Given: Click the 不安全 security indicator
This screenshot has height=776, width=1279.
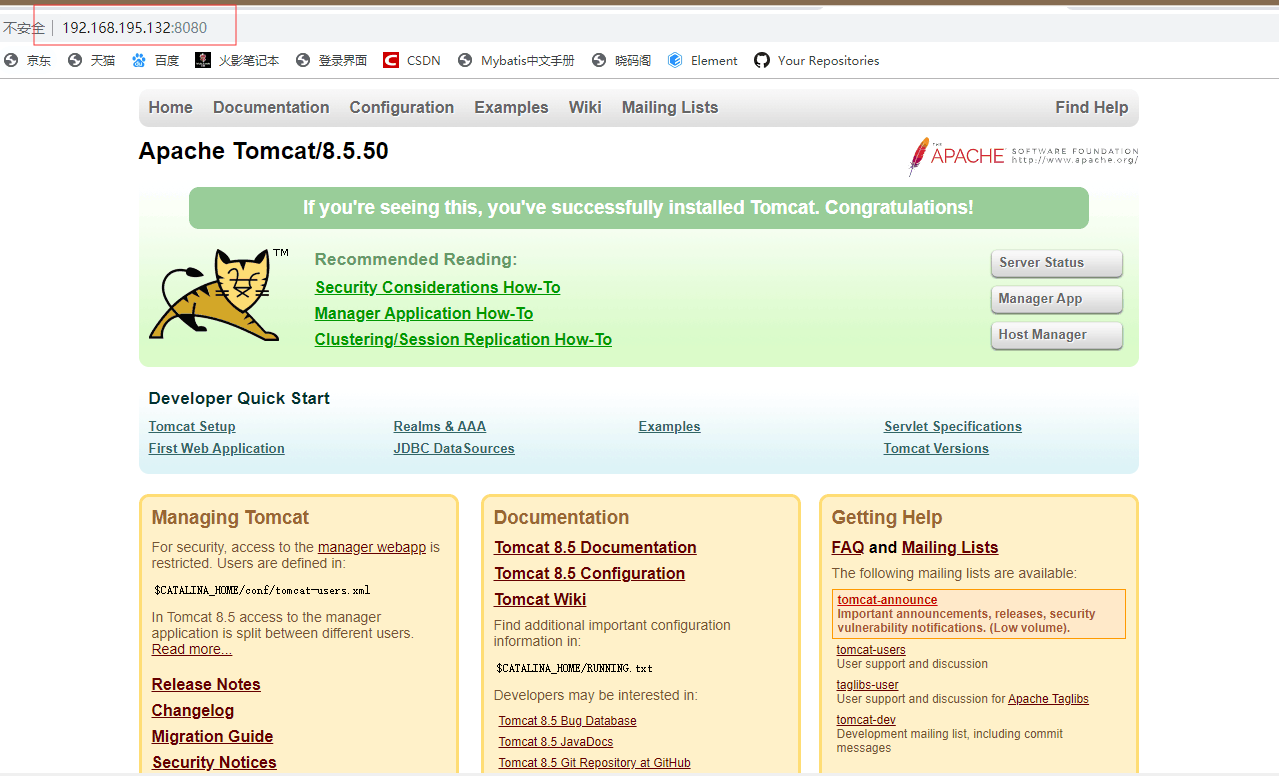Looking at the screenshot, I should 23,28.
